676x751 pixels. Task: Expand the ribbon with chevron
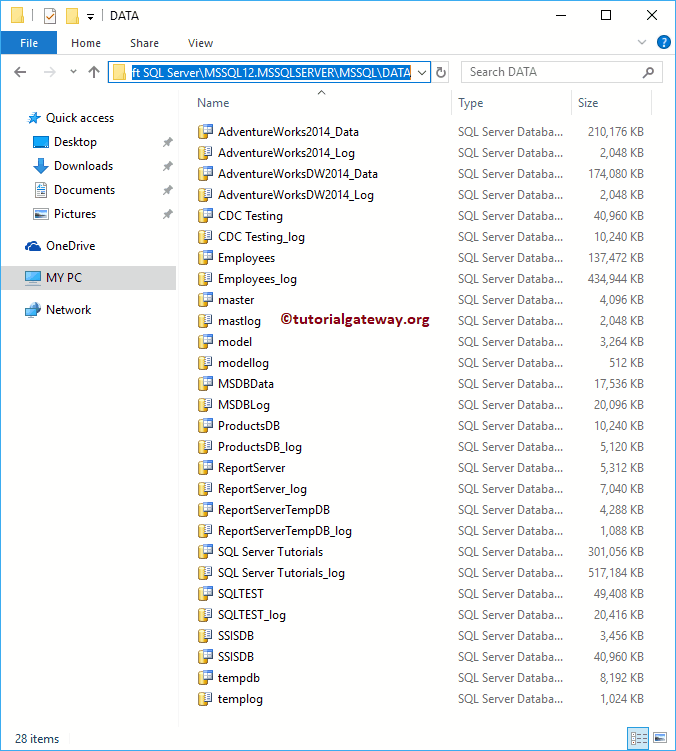click(x=642, y=43)
